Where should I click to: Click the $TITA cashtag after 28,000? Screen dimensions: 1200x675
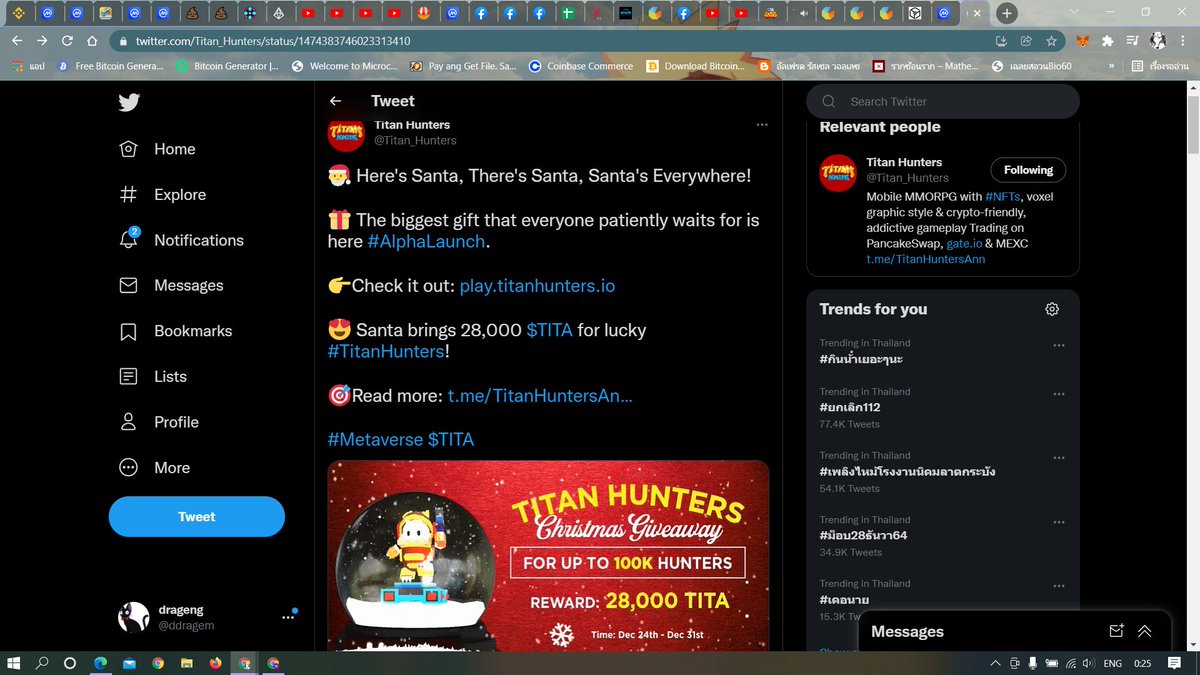(549, 330)
